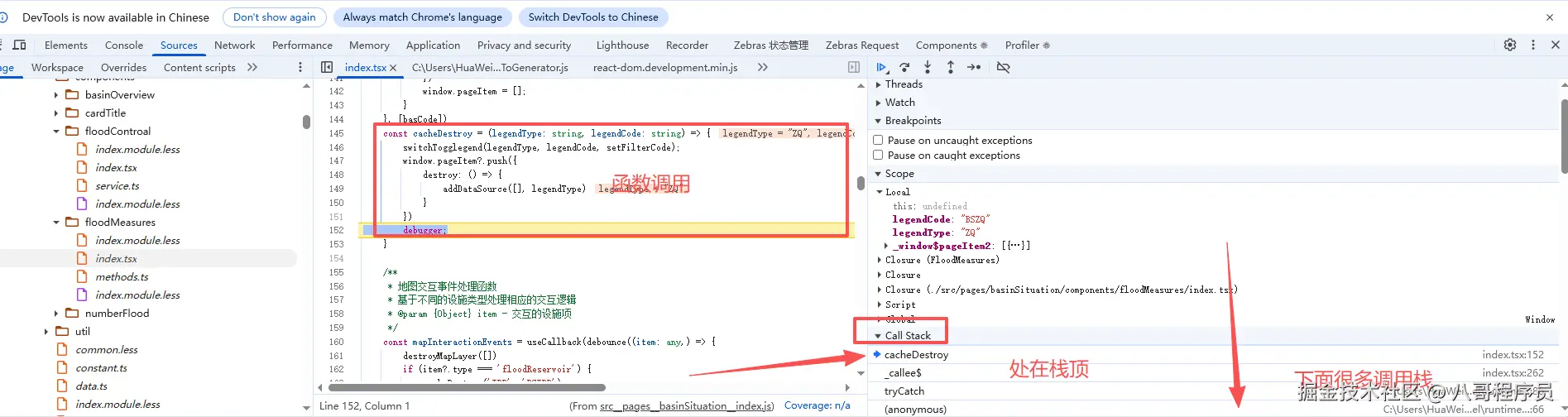
Task: Enable Pause on caught exceptions
Action: pyautogui.click(x=878, y=155)
